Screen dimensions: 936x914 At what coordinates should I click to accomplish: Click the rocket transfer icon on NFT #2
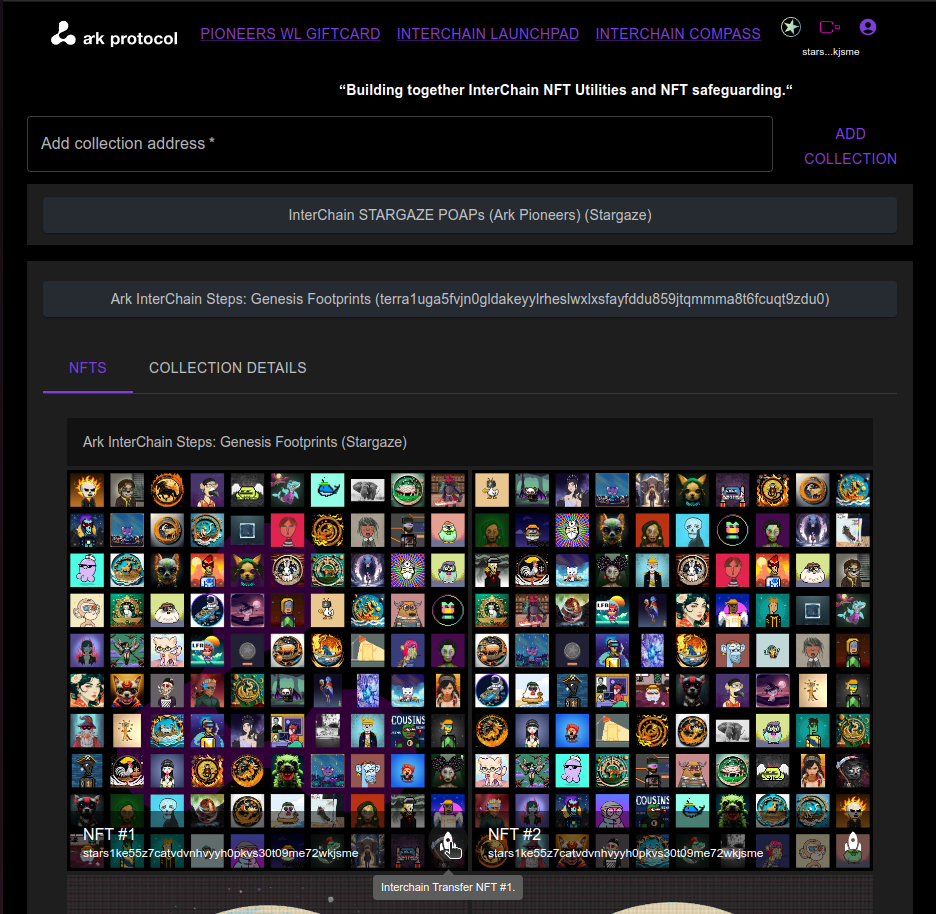(853, 846)
